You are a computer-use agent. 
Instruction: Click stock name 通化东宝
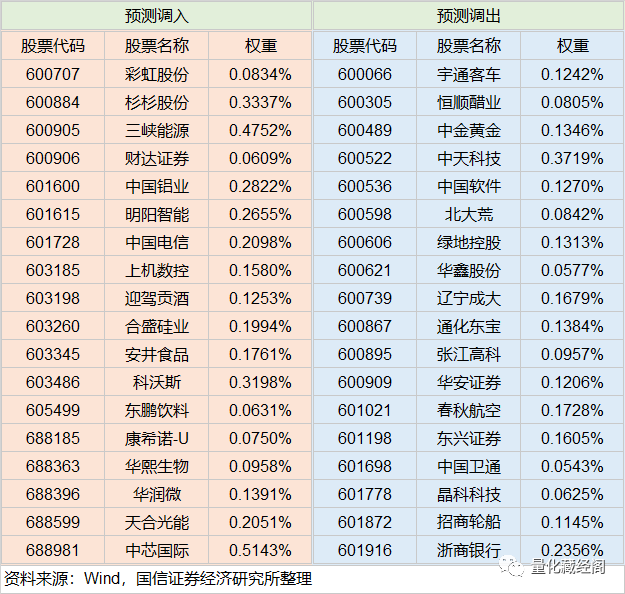468,327
